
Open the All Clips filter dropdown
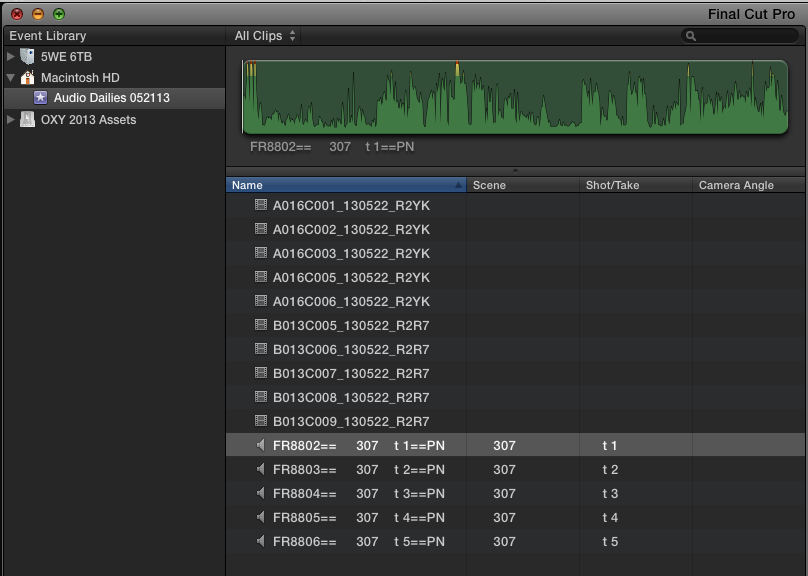click(265, 36)
